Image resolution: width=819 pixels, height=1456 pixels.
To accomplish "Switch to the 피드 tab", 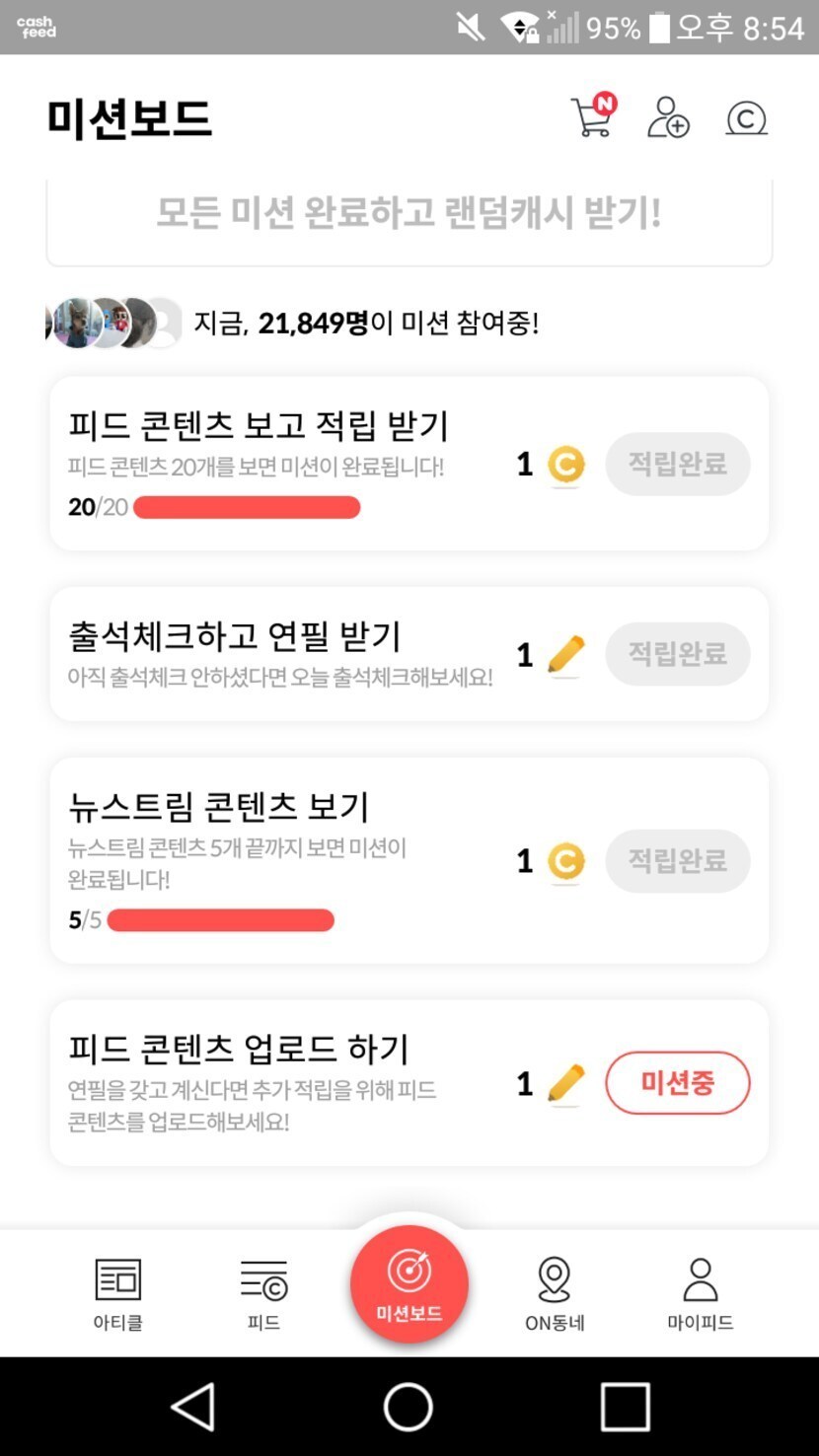I will click(263, 1294).
